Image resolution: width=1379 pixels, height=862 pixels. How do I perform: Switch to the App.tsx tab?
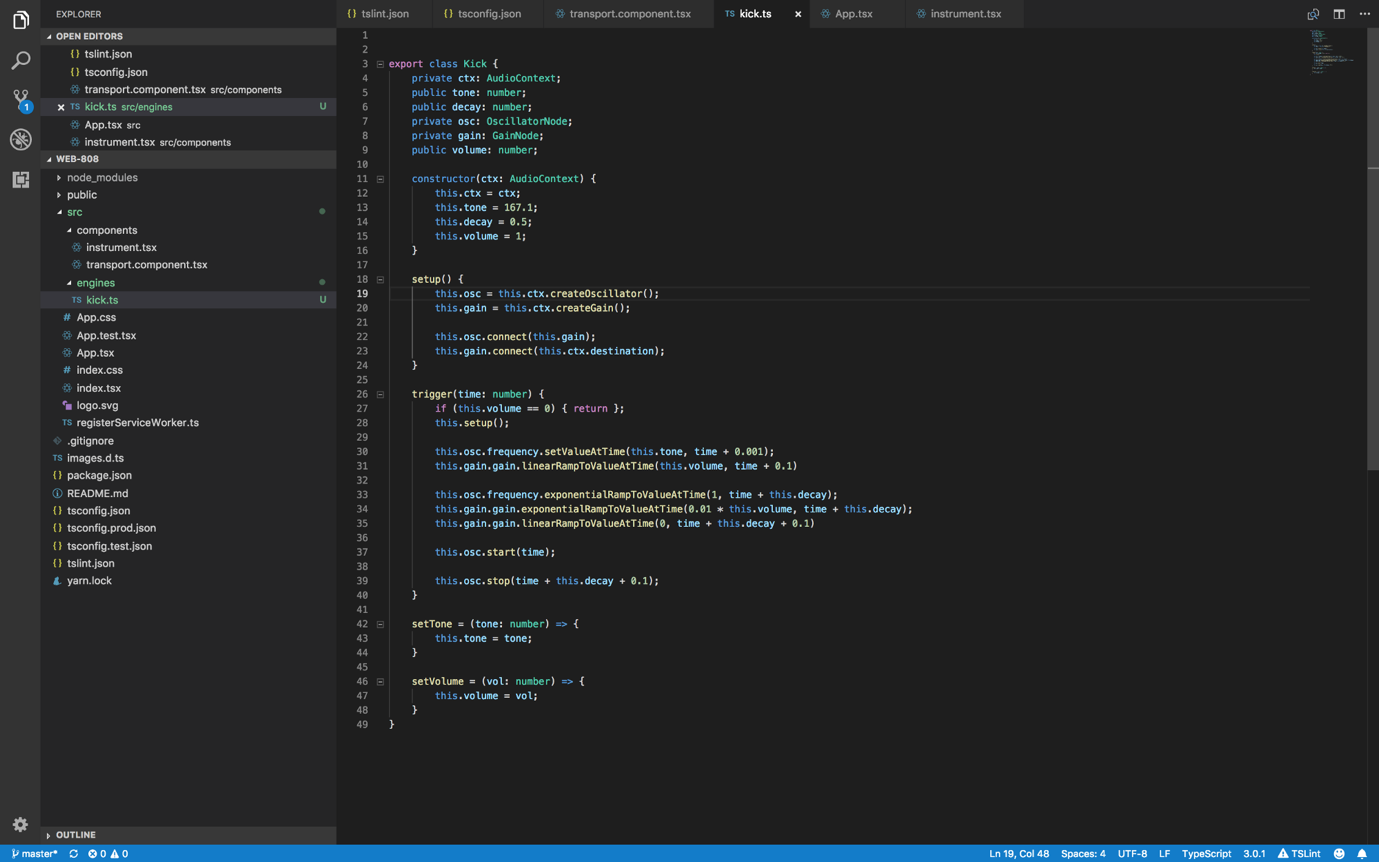point(853,14)
